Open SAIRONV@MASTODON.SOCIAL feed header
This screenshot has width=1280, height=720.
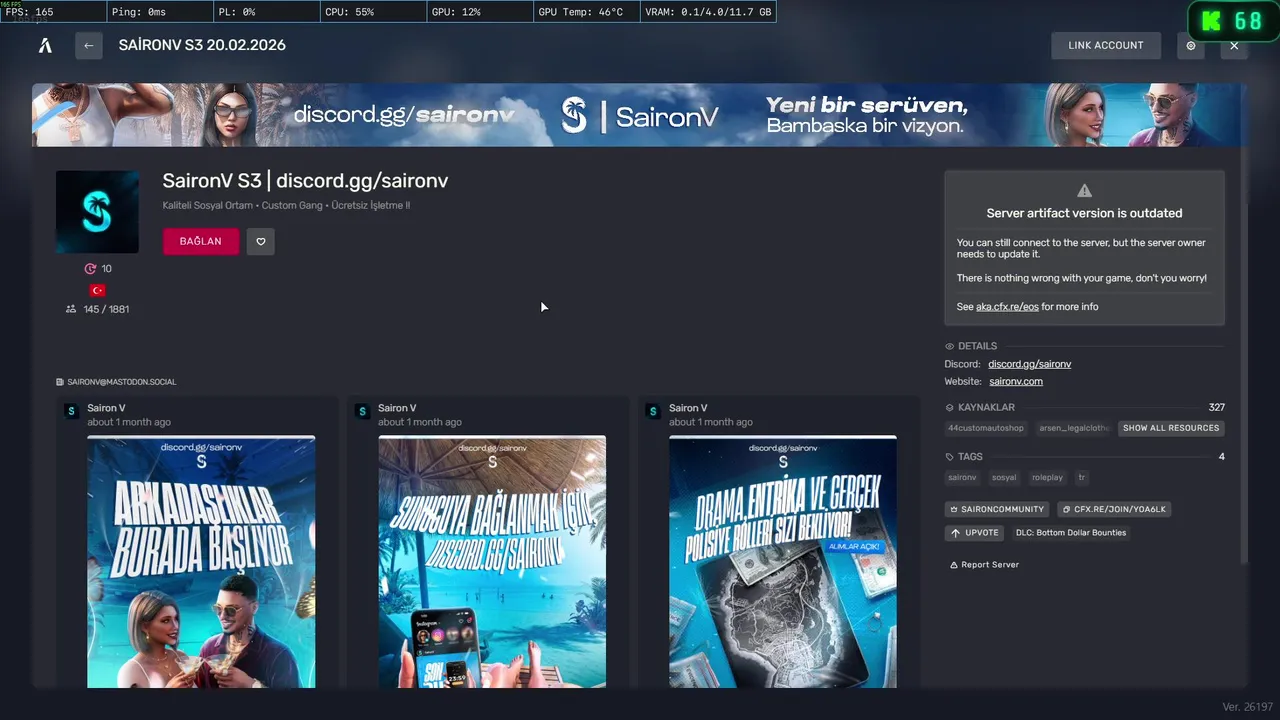(x=116, y=382)
